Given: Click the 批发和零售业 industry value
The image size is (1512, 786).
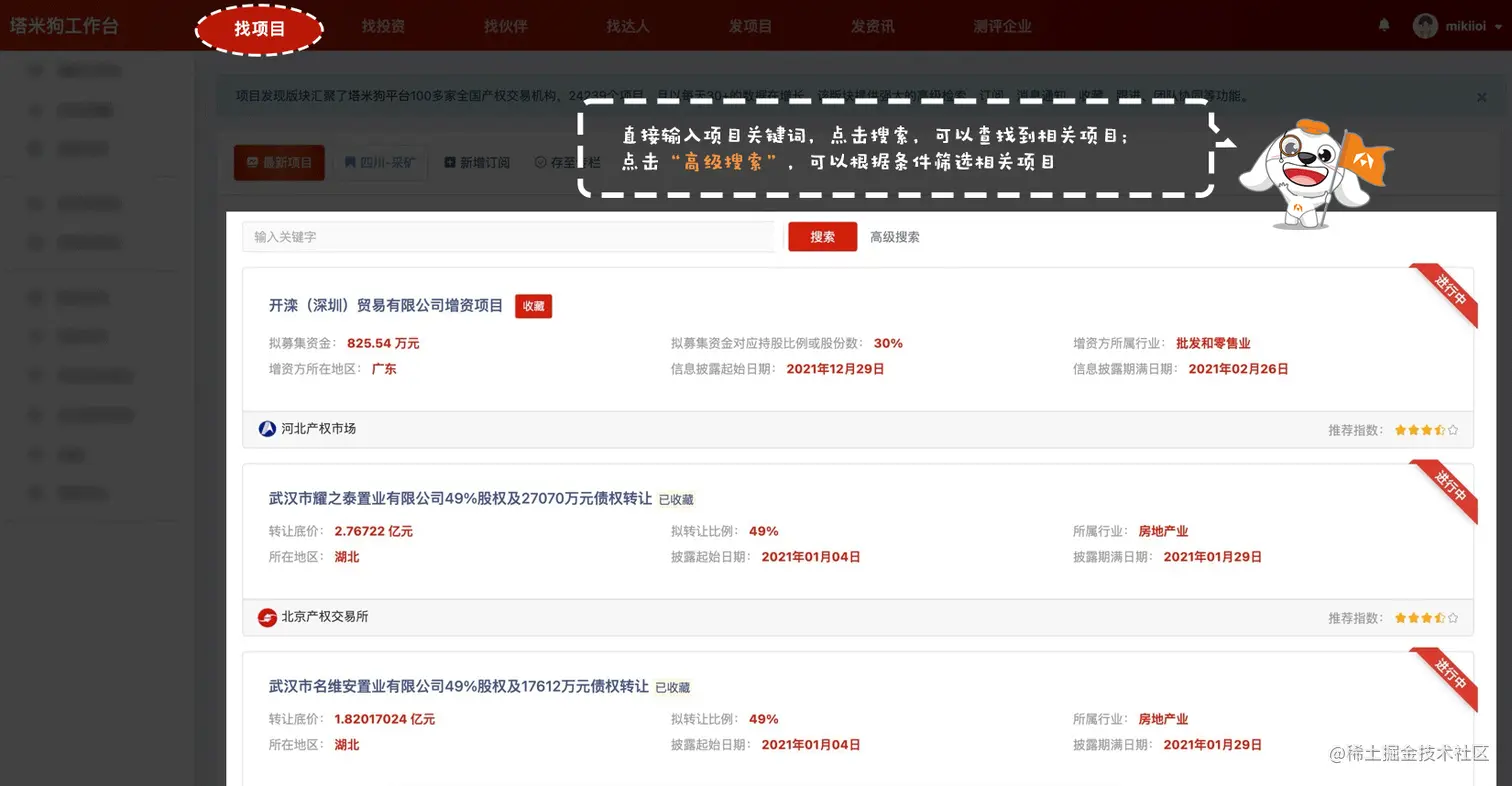Looking at the screenshot, I should [1213, 343].
